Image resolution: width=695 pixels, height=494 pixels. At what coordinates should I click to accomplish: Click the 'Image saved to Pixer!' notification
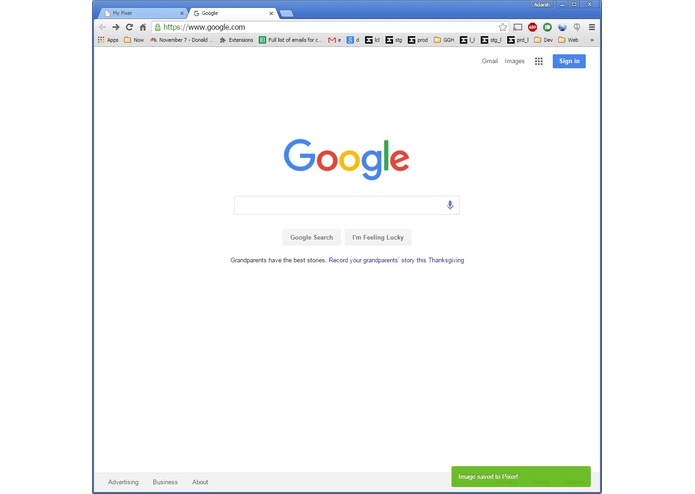pos(521,477)
